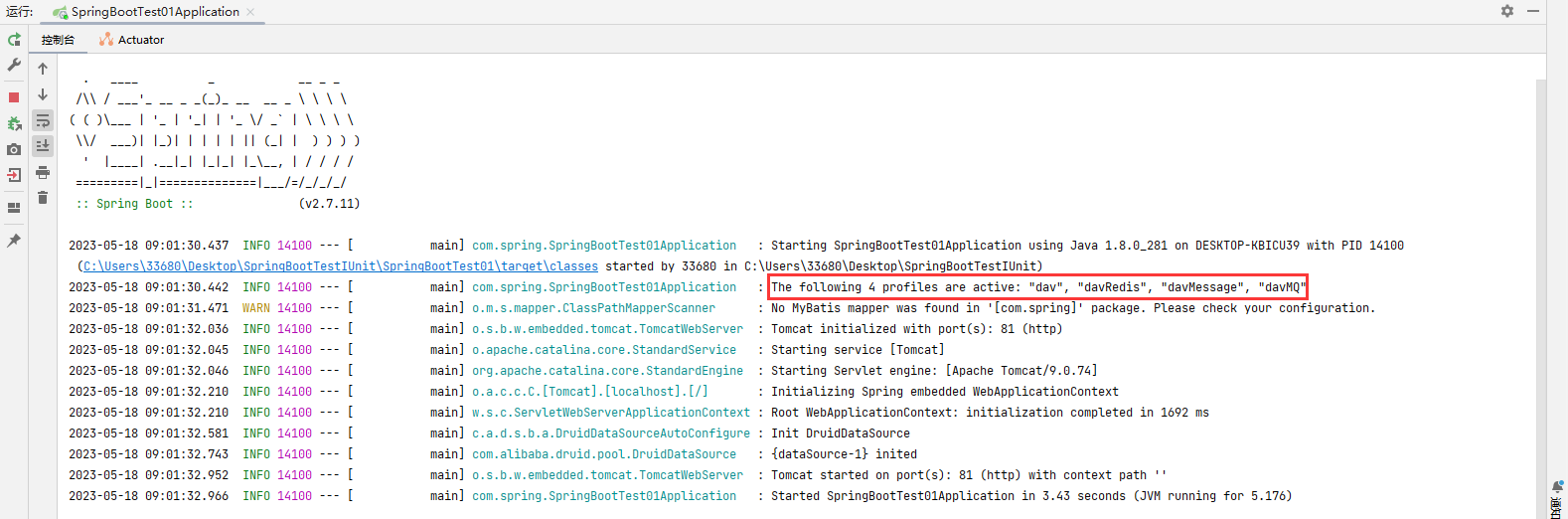The width and height of the screenshot is (1568, 519).
Task: Close the SpringBootTest01Application run tab
Action: click(250, 12)
